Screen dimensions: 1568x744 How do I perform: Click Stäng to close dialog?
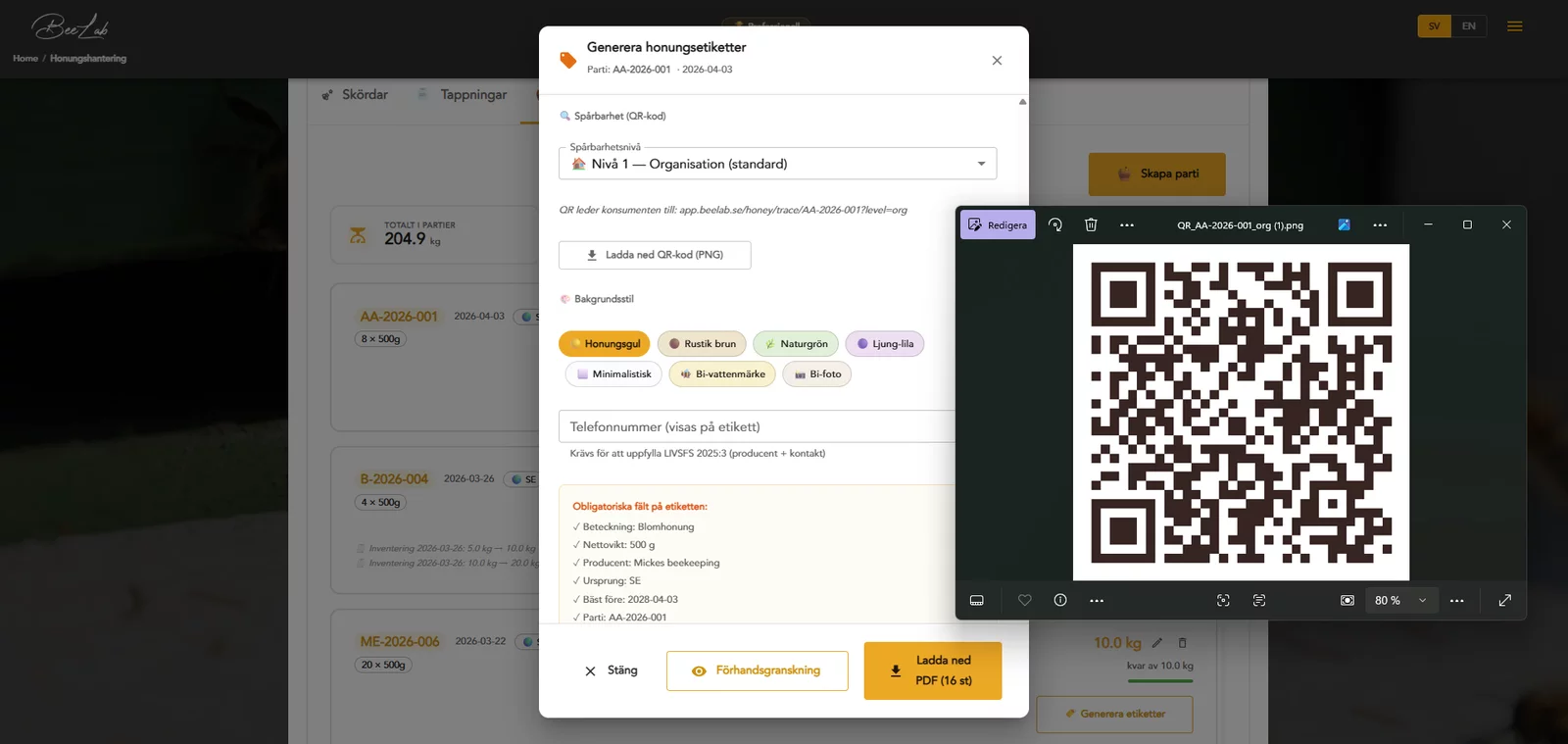[611, 670]
